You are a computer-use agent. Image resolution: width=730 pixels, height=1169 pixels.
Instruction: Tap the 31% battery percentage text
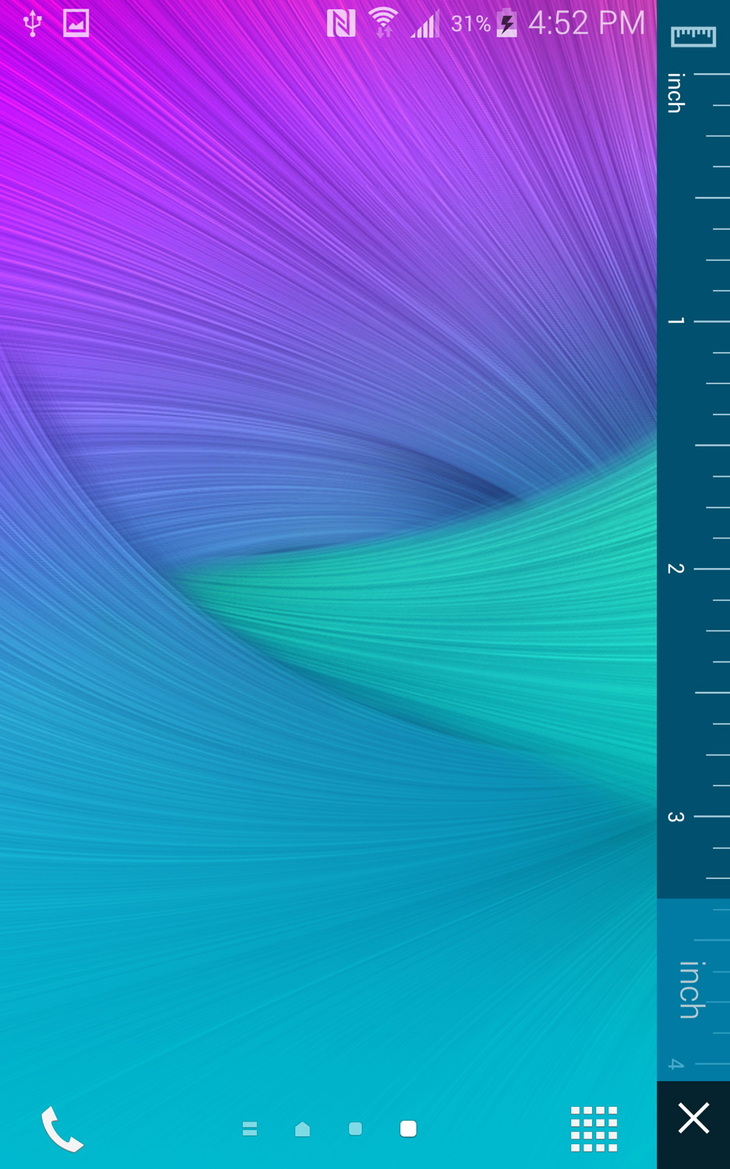point(471,24)
